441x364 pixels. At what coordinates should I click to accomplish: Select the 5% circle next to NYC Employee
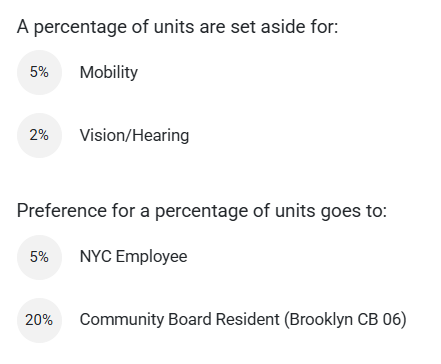coord(39,257)
